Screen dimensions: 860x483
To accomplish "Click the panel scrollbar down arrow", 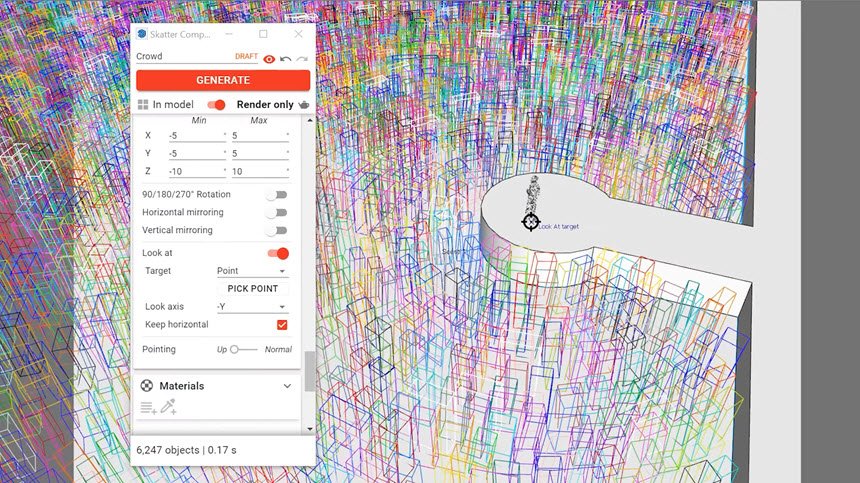I will [310, 429].
